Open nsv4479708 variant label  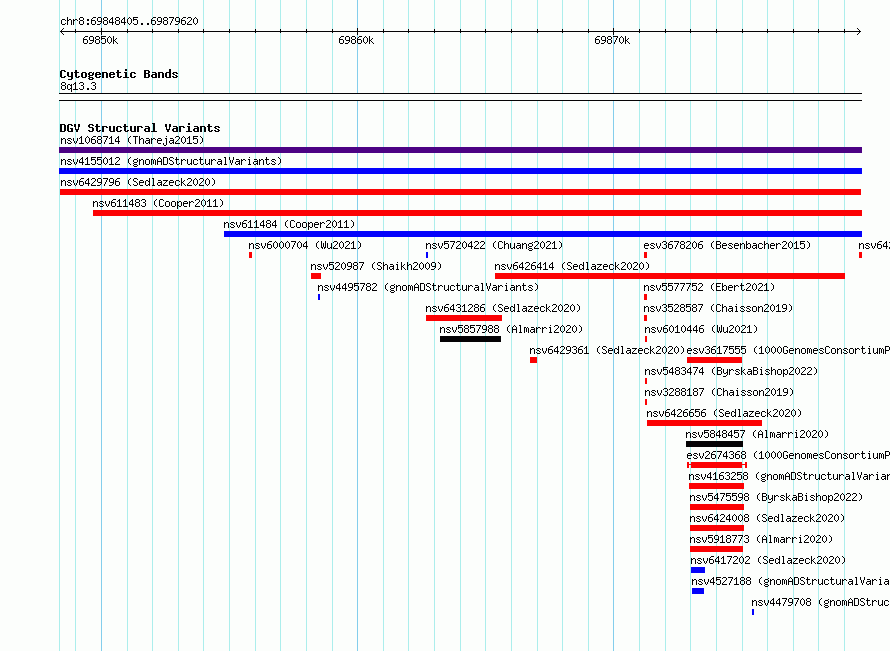coord(820,602)
